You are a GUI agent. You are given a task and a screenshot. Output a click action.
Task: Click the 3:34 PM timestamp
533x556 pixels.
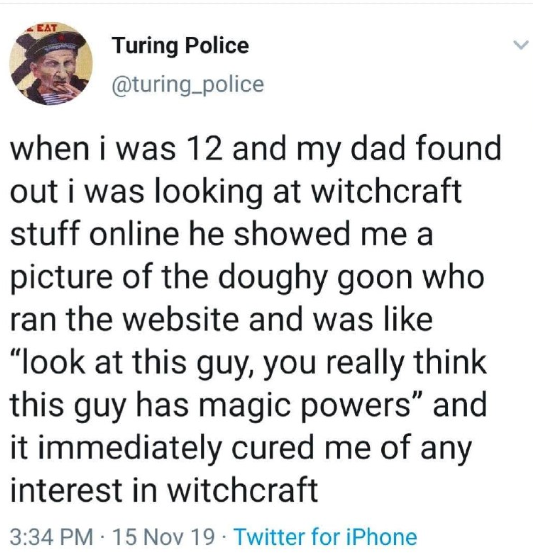pyautogui.click(x=52, y=537)
